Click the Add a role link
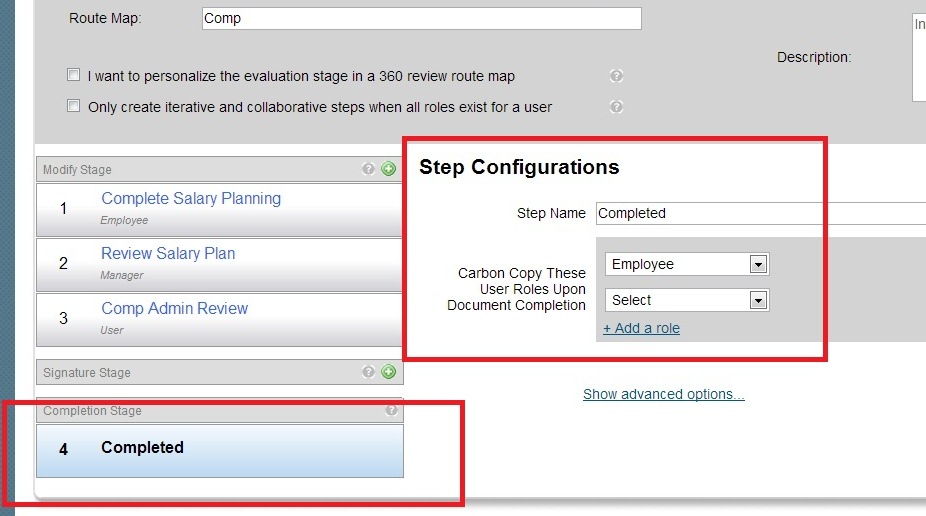 click(x=641, y=328)
